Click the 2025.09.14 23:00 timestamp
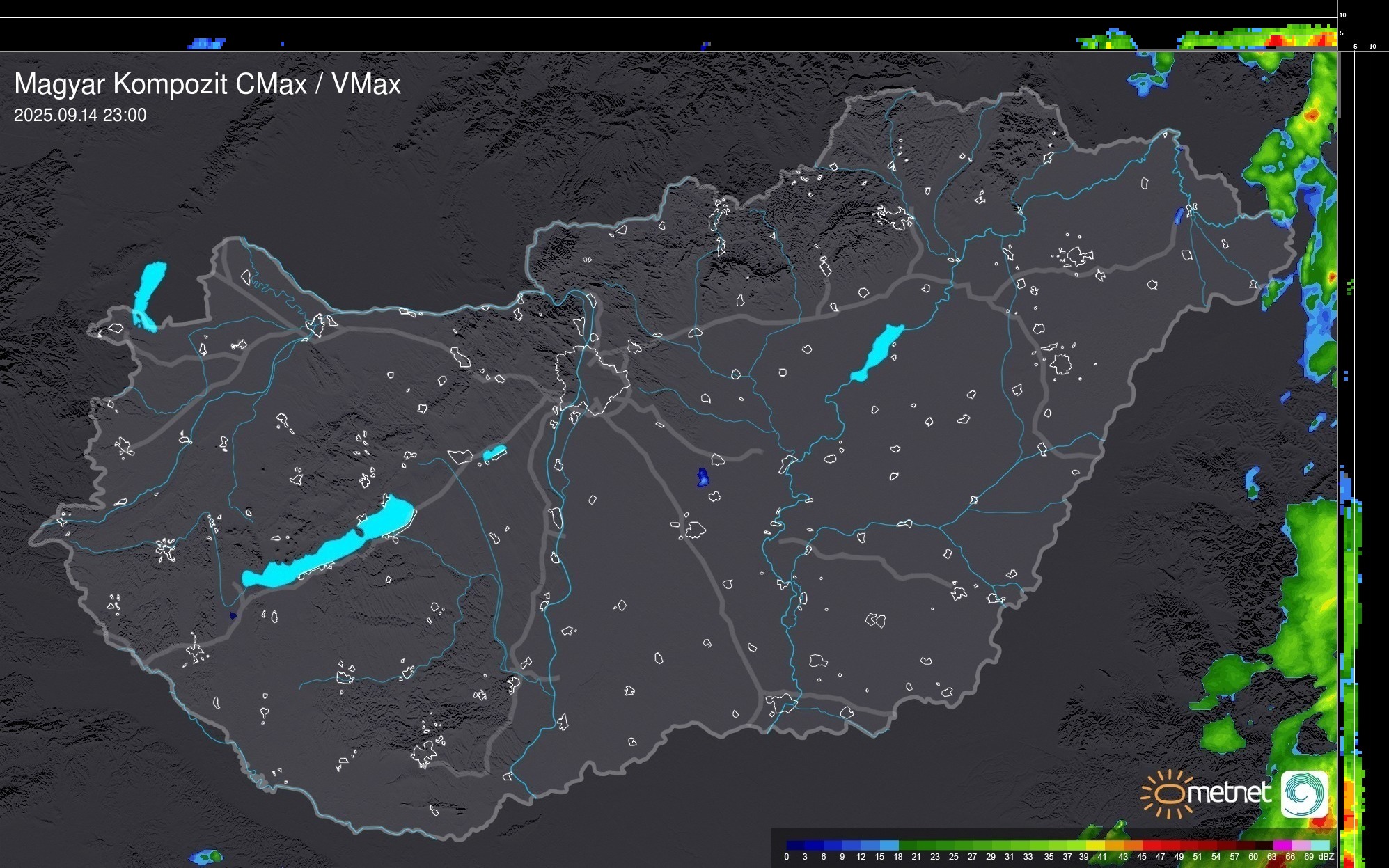Screen dimensions: 1389x868 [x=80, y=116]
